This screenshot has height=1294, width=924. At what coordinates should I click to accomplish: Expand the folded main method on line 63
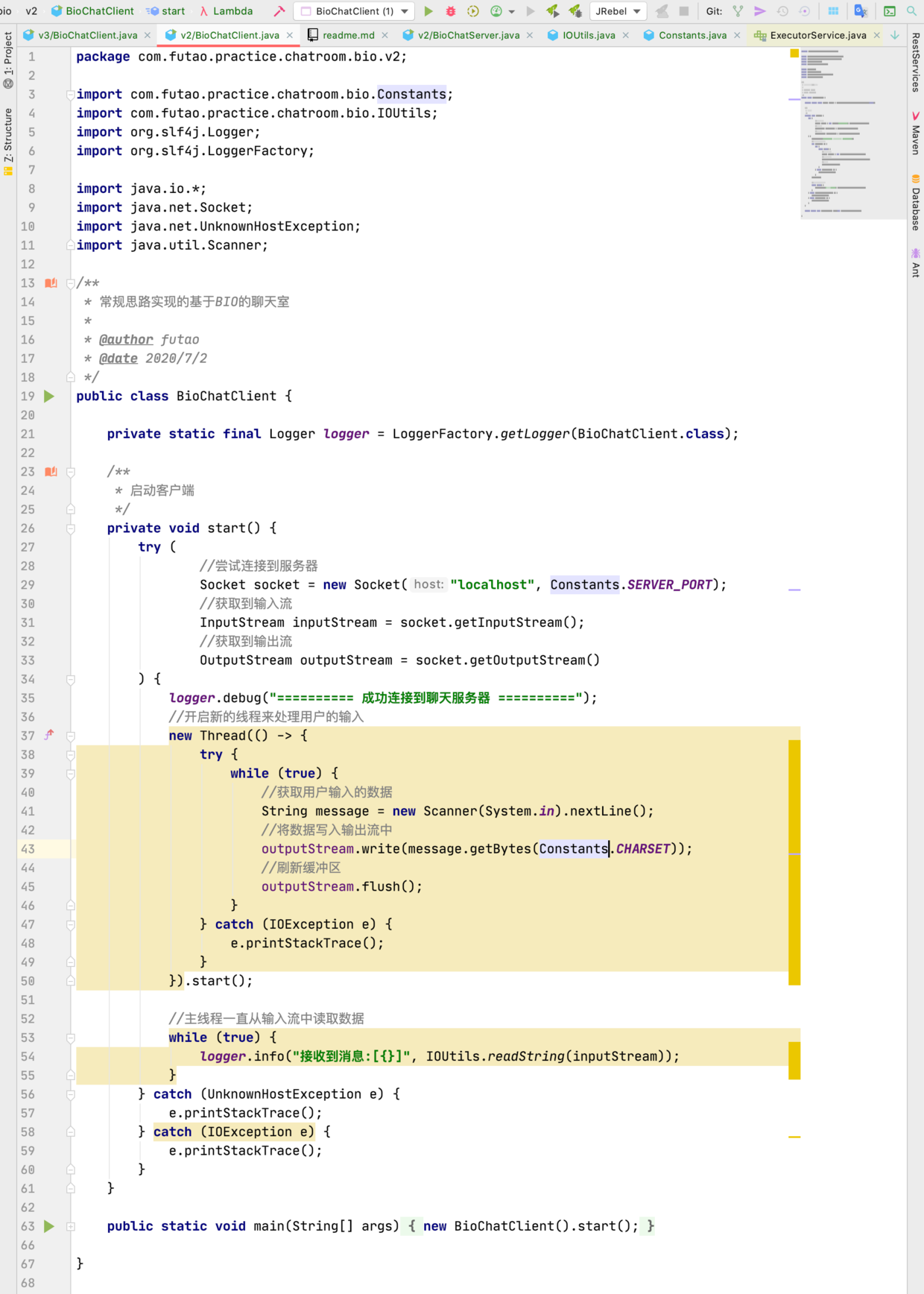[x=70, y=1226]
